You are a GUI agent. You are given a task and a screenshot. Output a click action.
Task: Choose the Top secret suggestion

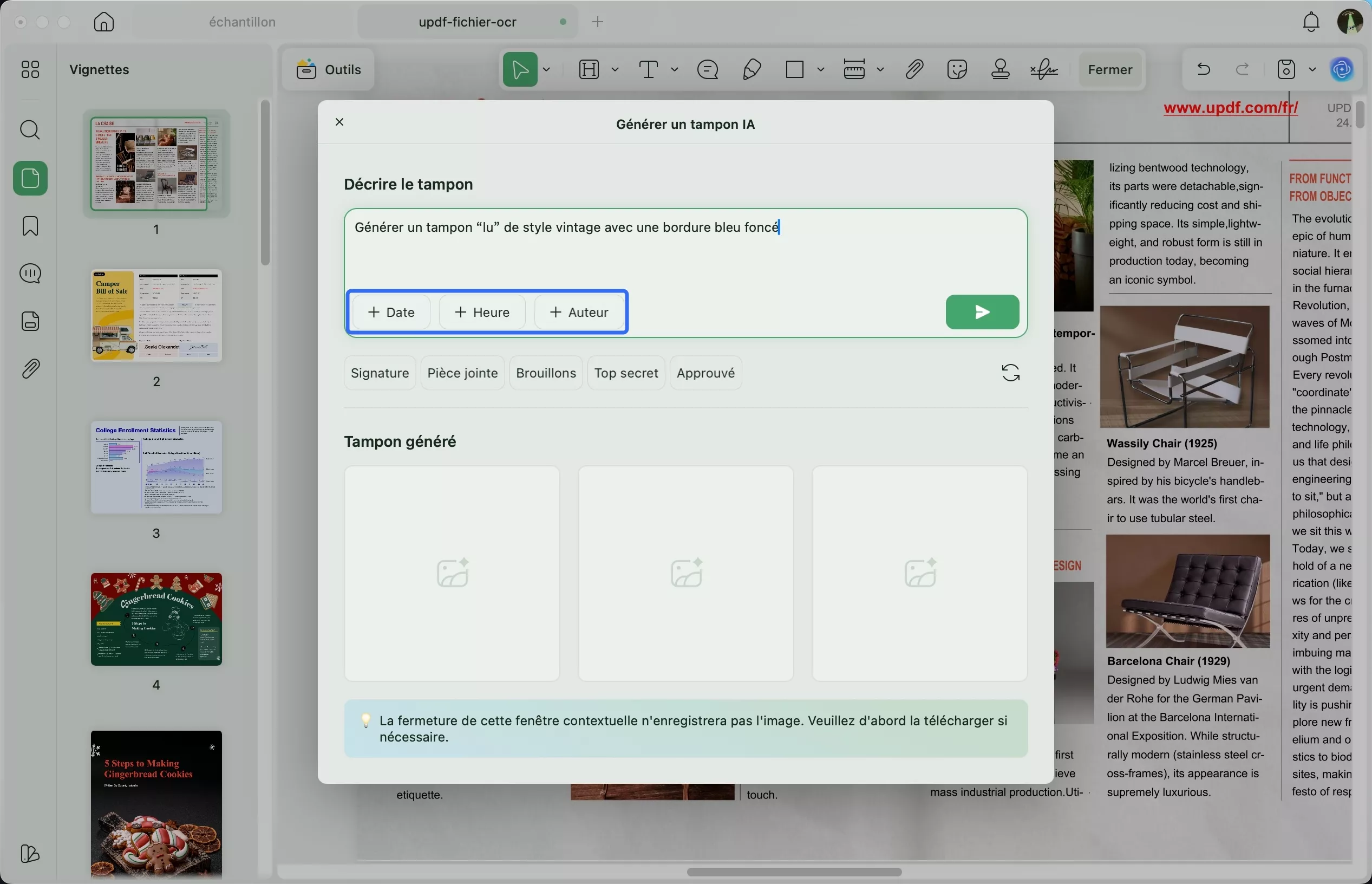[x=625, y=373]
